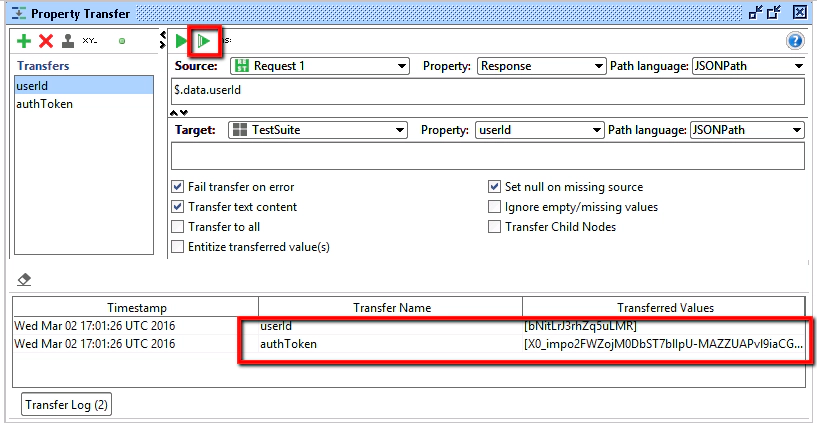The height and width of the screenshot is (423, 817).
Task: Open the Transfer Log (2) tab
Action: [66, 405]
